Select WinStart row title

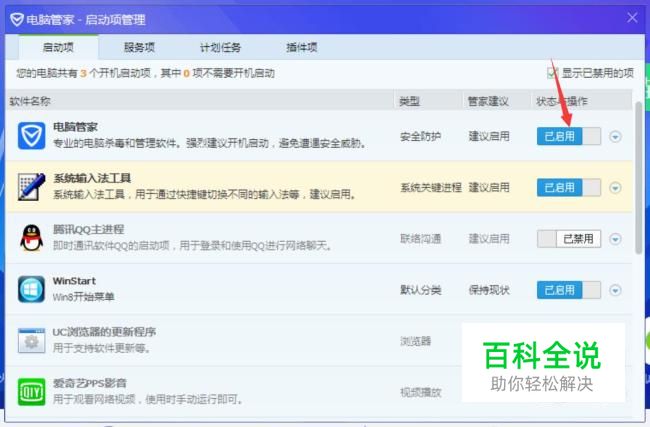point(74,281)
